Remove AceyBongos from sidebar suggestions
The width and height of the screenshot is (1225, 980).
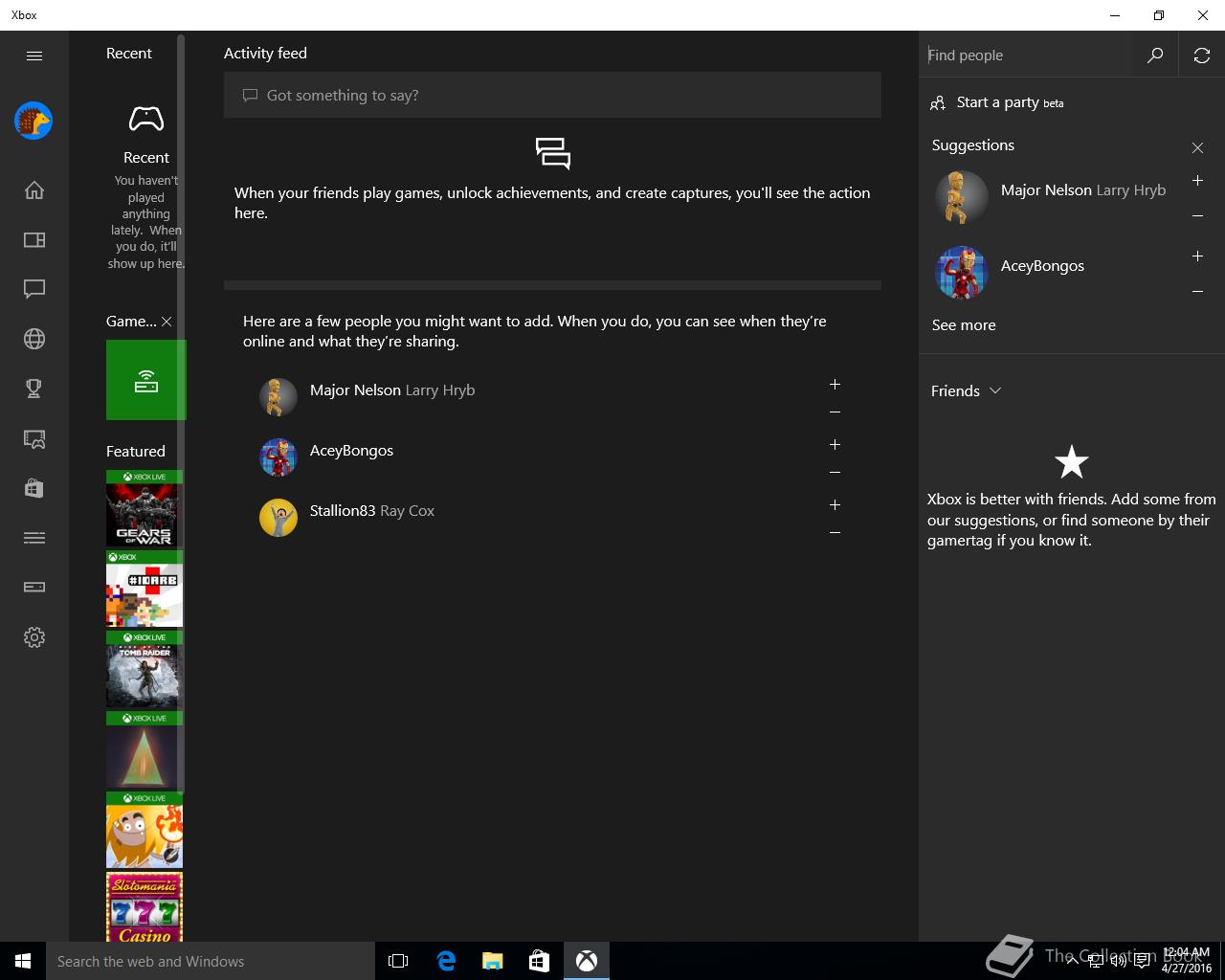click(x=1197, y=292)
